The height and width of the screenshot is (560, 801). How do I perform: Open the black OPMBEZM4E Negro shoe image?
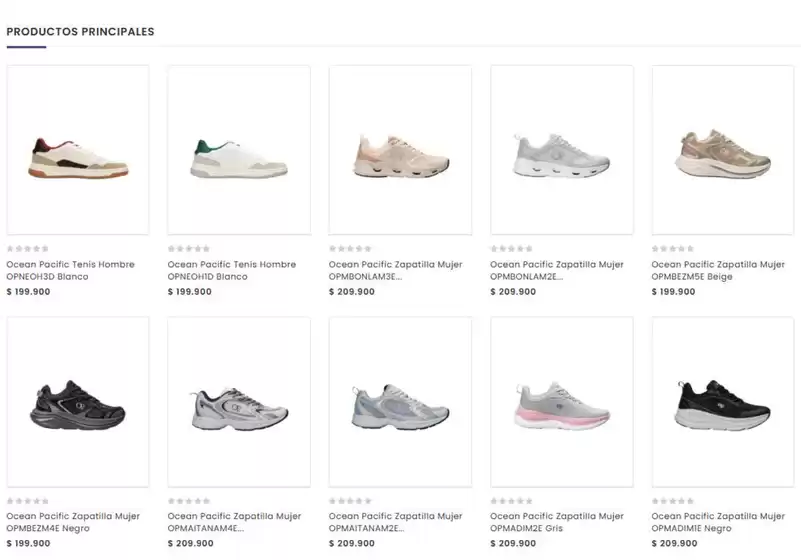click(78, 402)
